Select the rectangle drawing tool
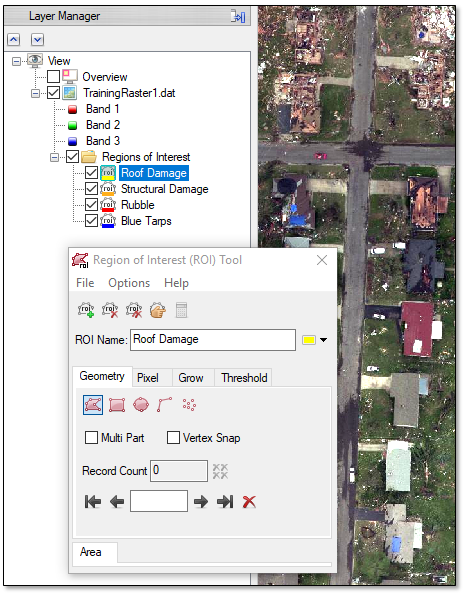The width and height of the screenshot is (465, 593). [x=117, y=405]
